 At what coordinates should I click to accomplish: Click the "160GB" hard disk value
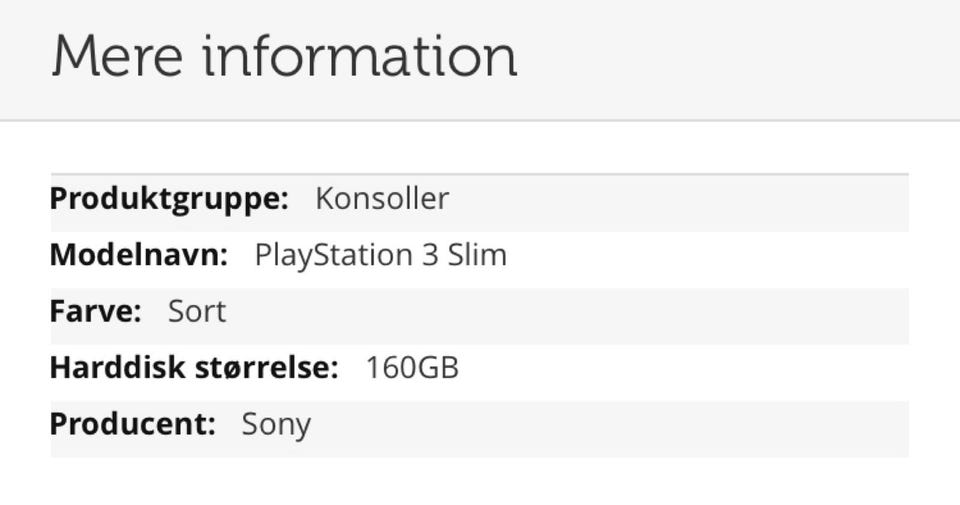click(x=412, y=367)
